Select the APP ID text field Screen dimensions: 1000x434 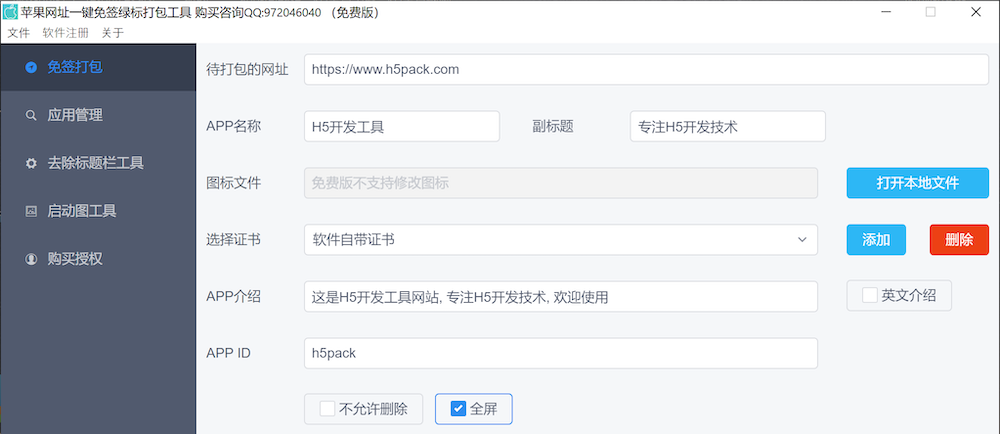click(560, 353)
